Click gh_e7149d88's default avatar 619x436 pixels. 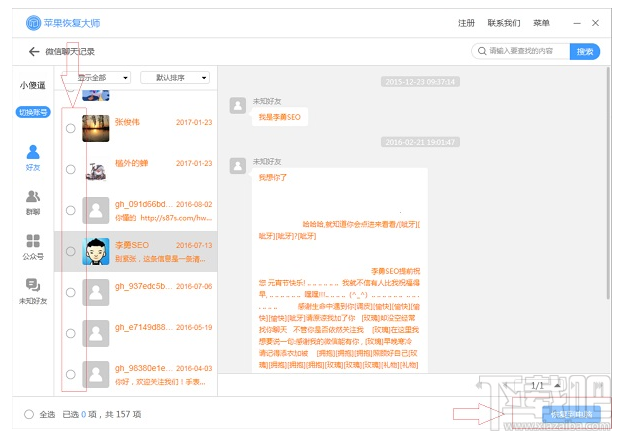[x=96, y=333]
